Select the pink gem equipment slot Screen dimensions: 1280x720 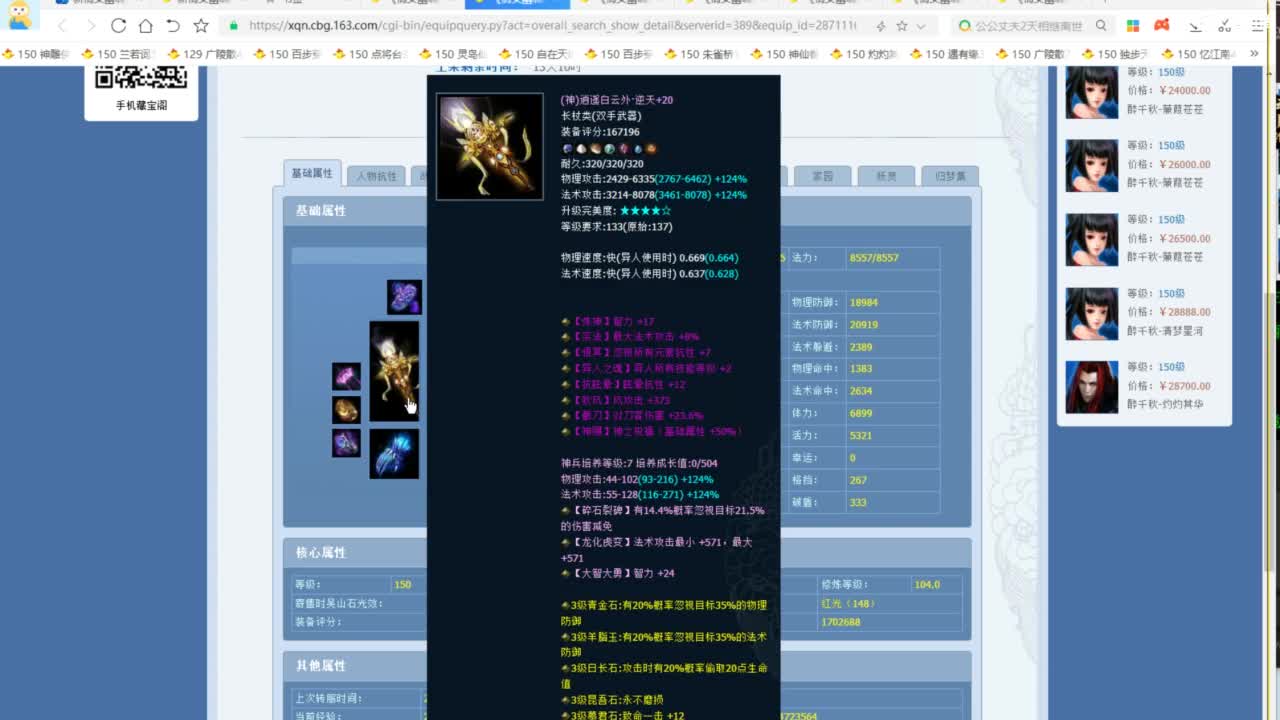click(x=346, y=377)
